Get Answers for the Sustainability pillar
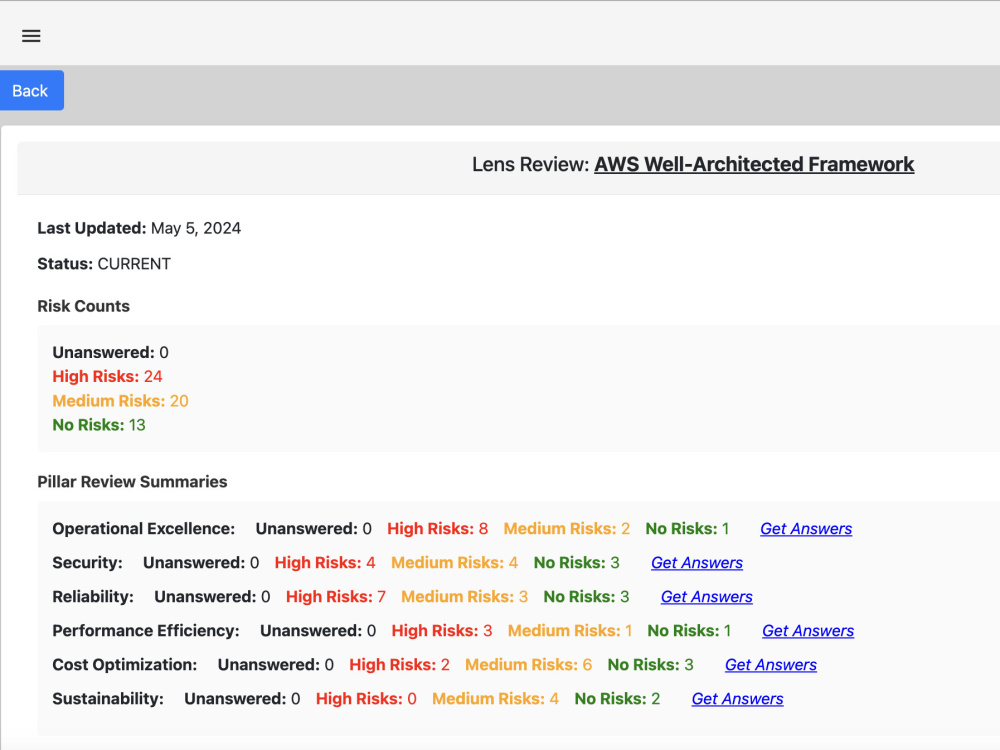The height and width of the screenshot is (750, 1000). click(x=737, y=698)
